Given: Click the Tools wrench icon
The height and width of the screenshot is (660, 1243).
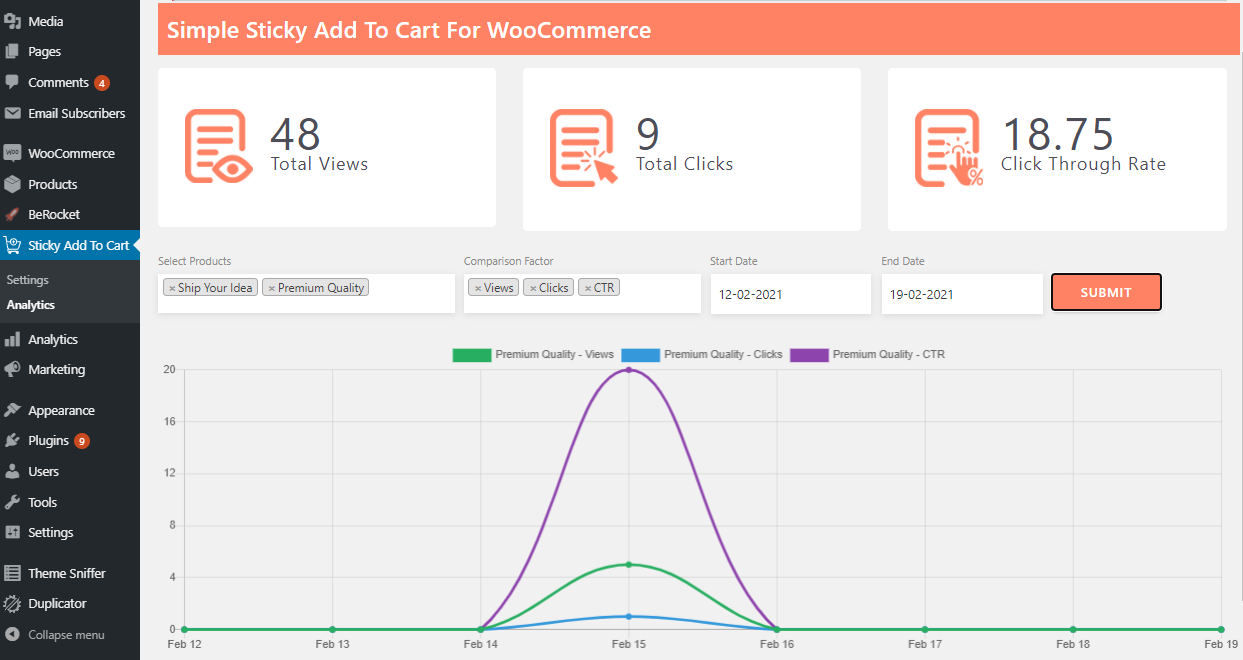Looking at the screenshot, I should pyautogui.click(x=12, y=502).
